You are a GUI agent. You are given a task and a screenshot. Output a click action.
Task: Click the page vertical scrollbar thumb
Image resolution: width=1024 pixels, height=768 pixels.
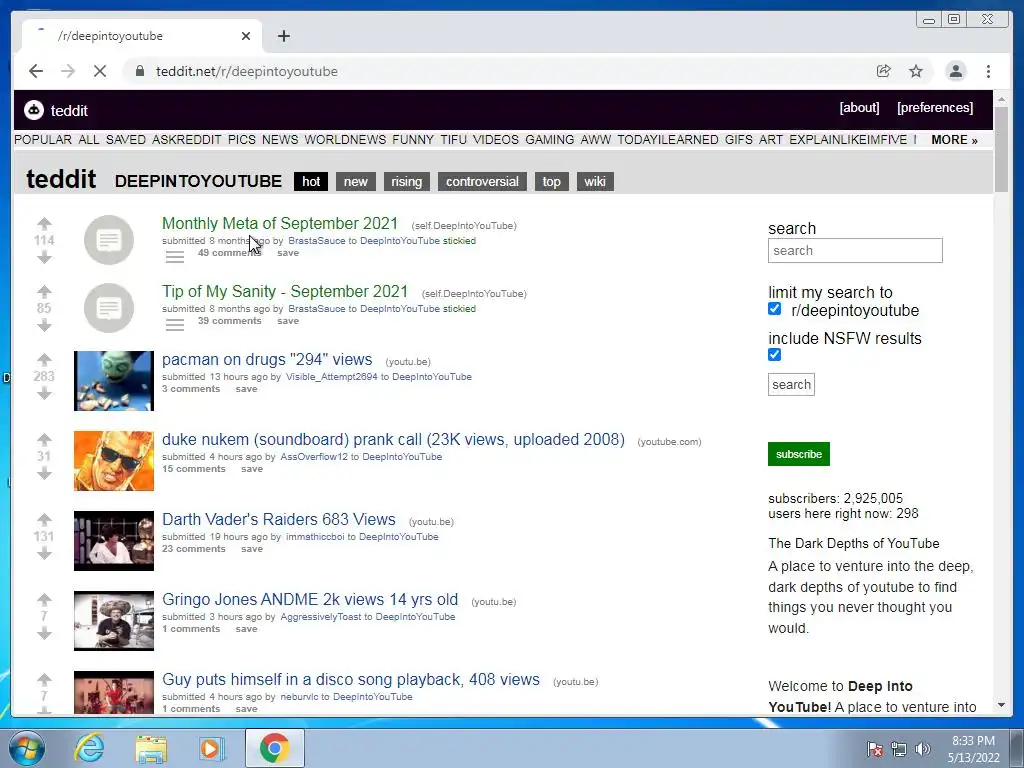tap(1001, 150)
